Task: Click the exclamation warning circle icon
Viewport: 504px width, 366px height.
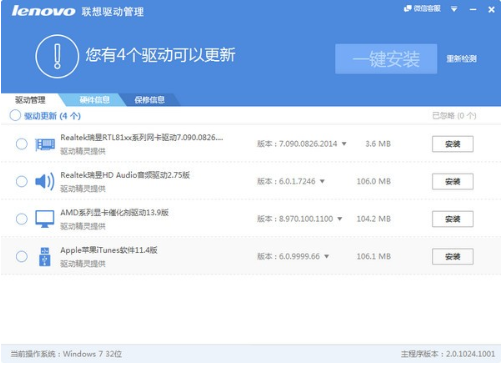Action: click(57, 56)
